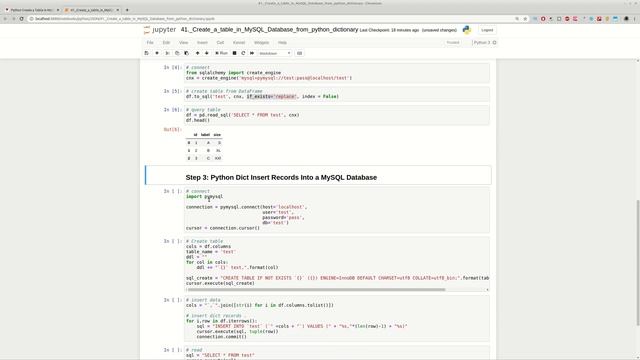Click the Logout button
Image resolution: width=640 pixels, height=360 pixels.
487,30
